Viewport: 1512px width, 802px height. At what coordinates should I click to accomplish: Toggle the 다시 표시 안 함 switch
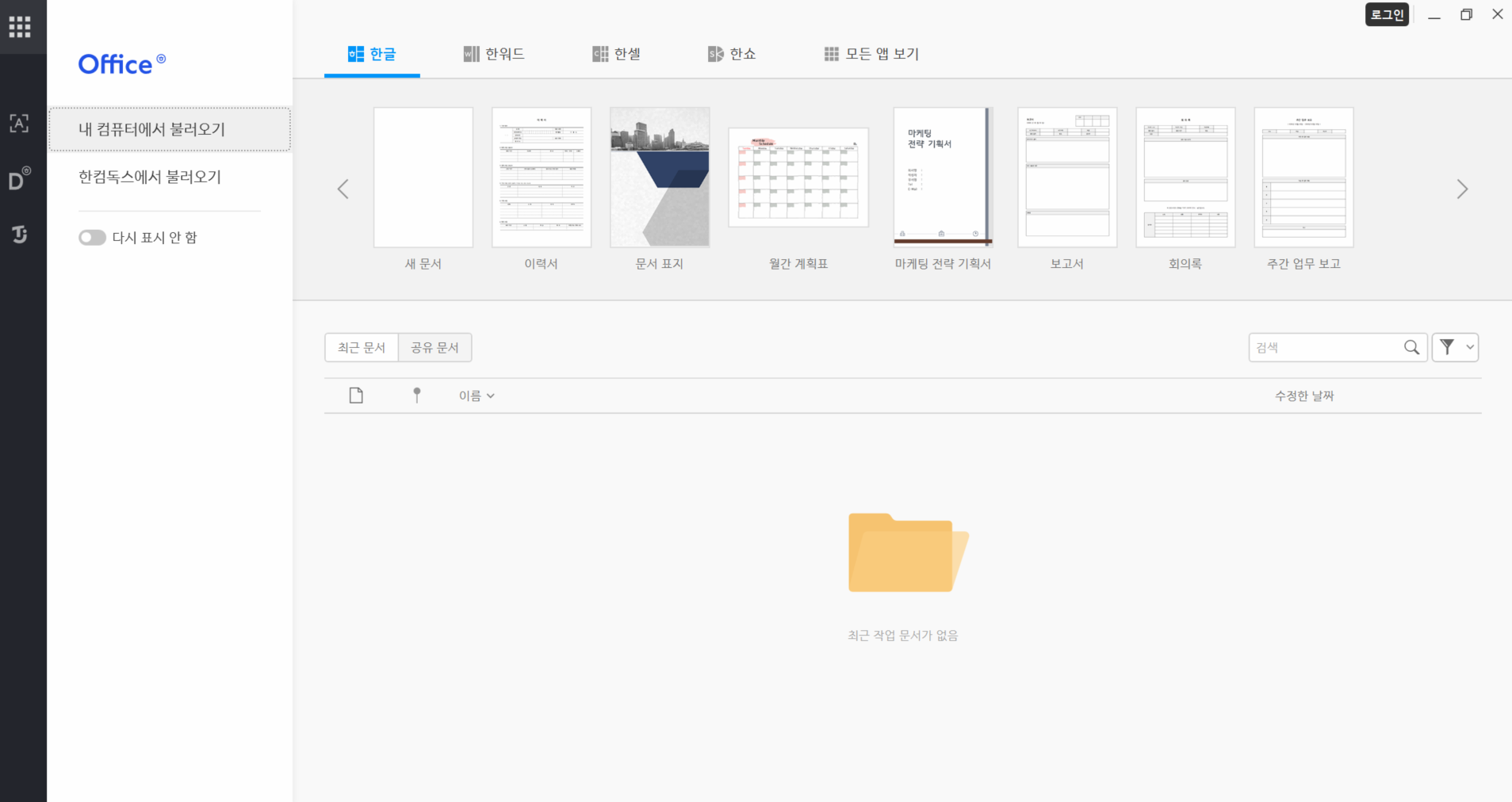92,238
